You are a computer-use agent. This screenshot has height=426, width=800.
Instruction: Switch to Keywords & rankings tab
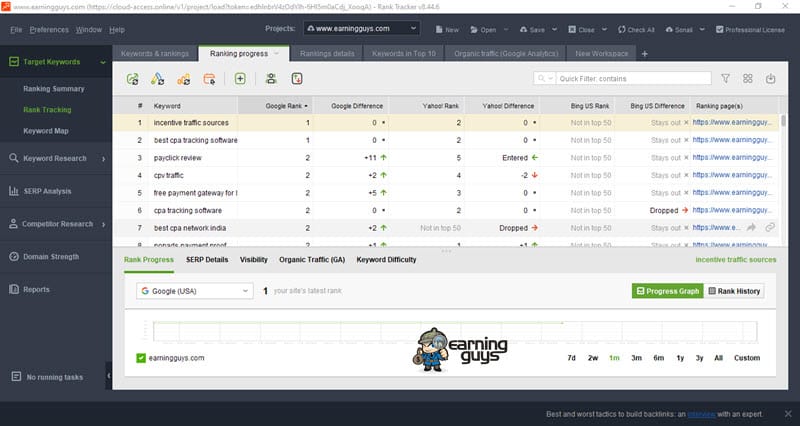155,54
